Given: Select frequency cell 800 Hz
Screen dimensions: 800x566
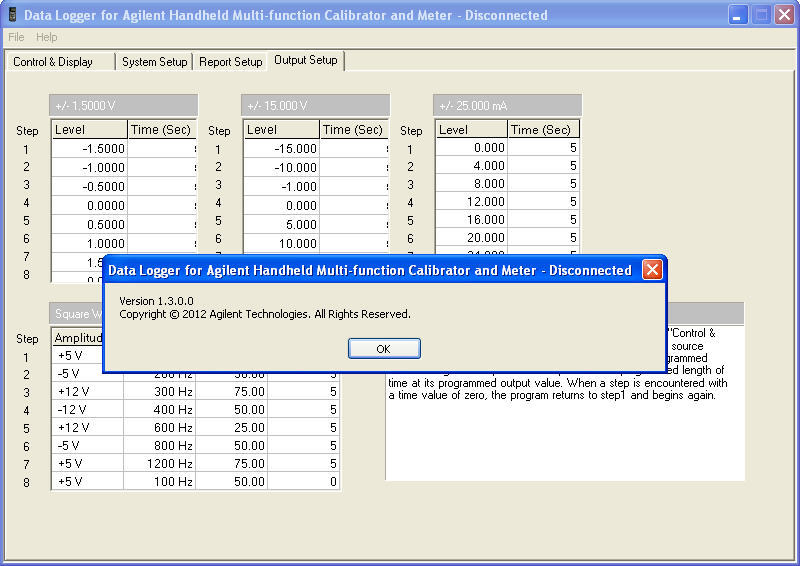Looking at the screenshot, I should pyautogui.click(x=160, y=446).
